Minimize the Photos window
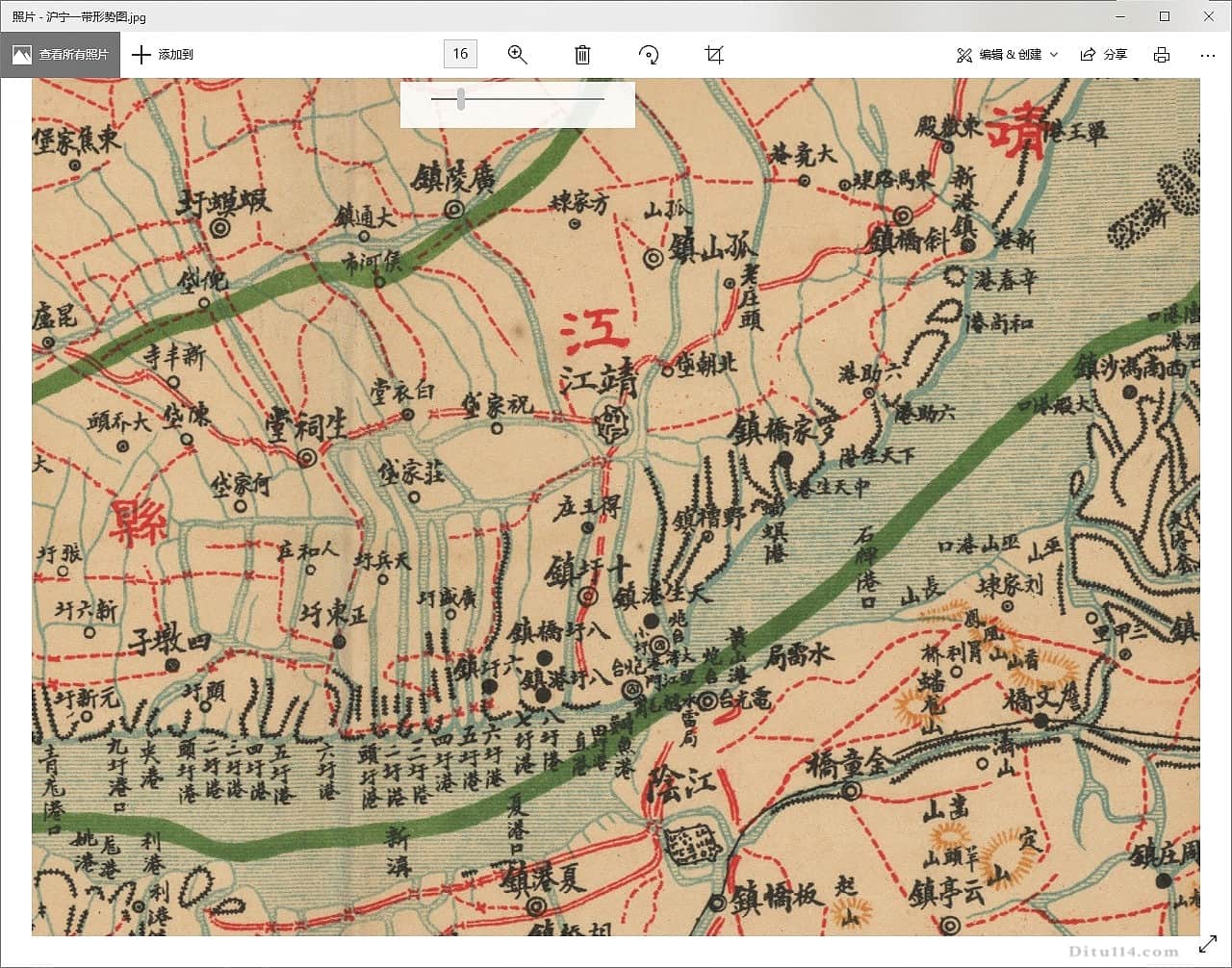The image size is (1232, 968). pos(1119,16)
